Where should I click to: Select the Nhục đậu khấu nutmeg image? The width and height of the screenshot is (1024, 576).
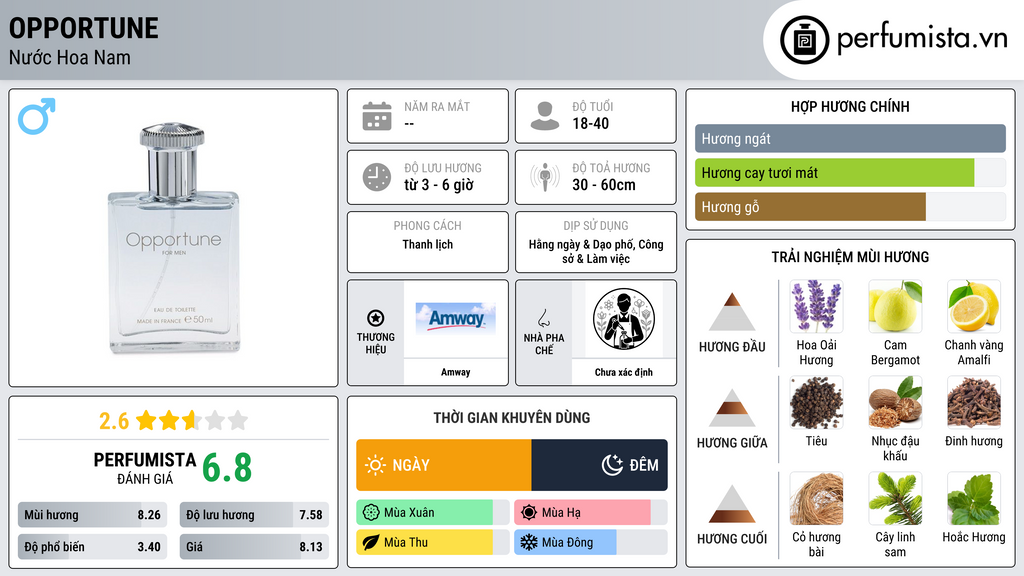(895, 402)
